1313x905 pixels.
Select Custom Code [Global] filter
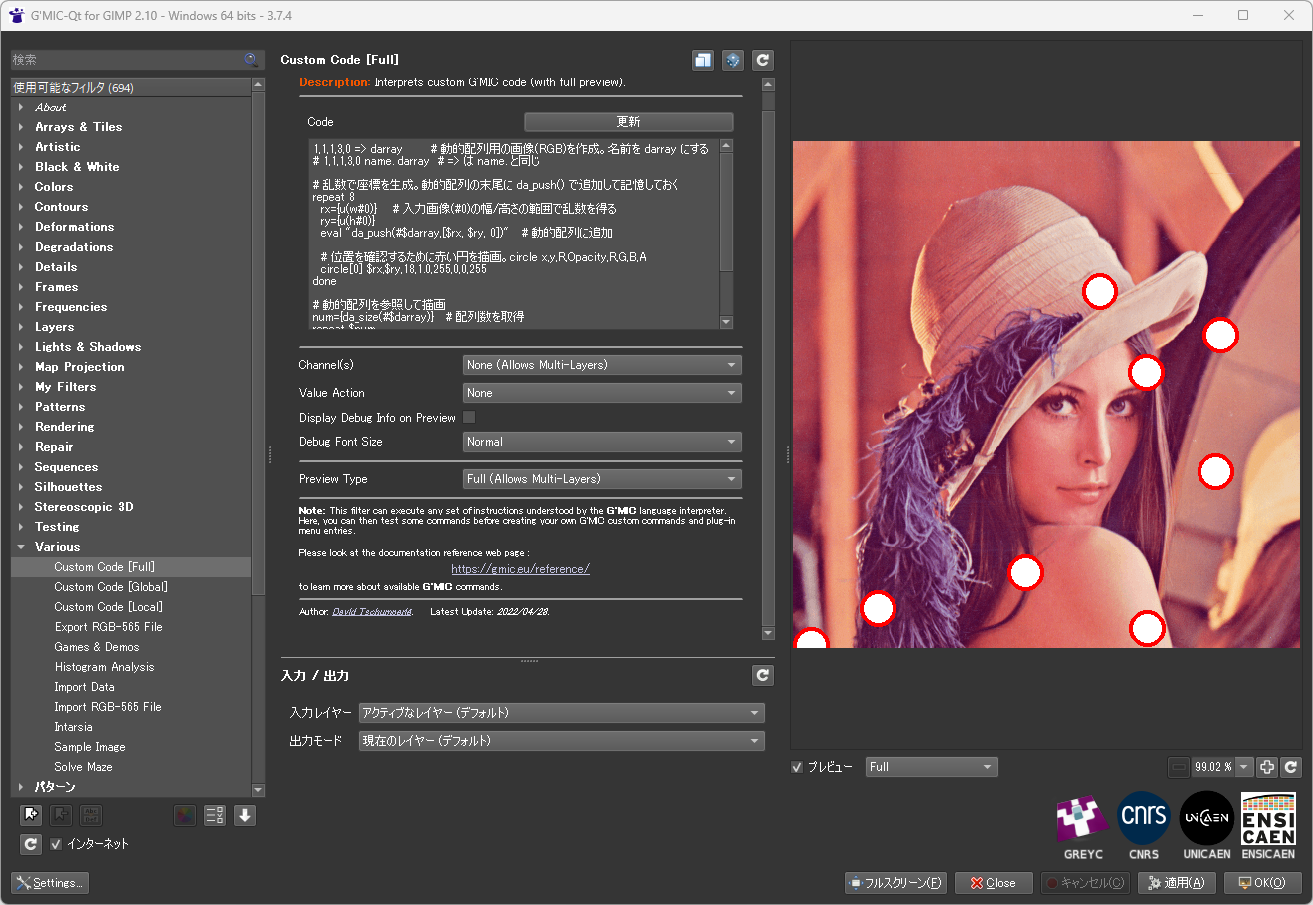pos(111,587)
